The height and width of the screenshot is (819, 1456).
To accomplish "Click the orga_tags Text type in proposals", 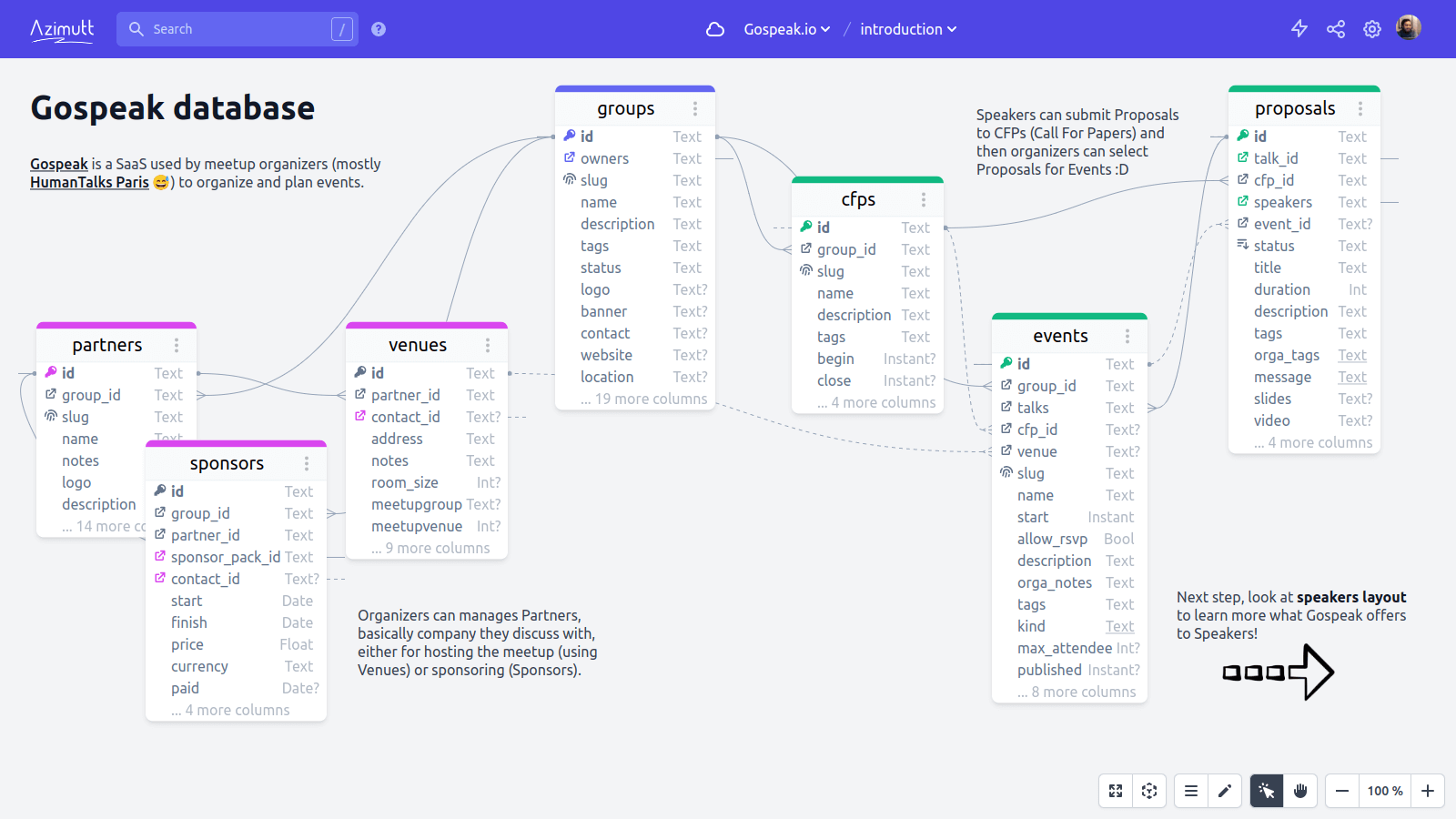I will coord(1352,355).
